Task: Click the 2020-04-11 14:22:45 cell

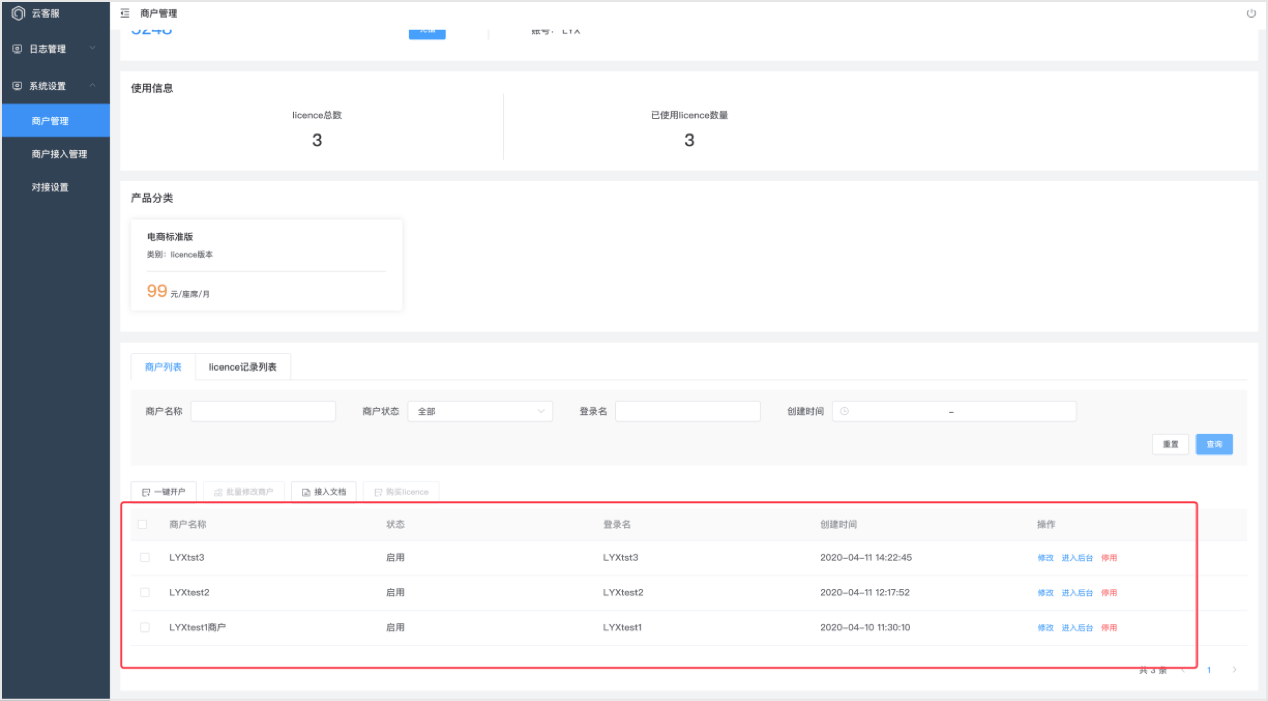Action: 866,558
